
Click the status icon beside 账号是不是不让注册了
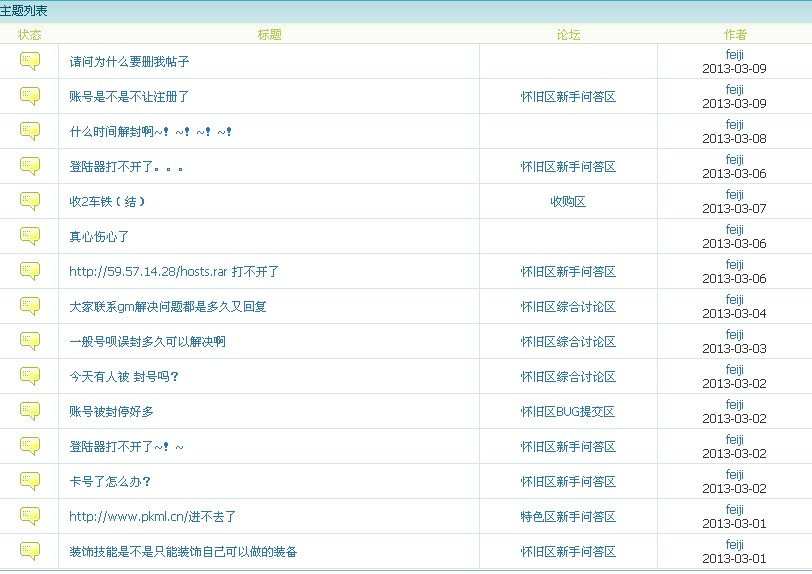pos(30,97)
